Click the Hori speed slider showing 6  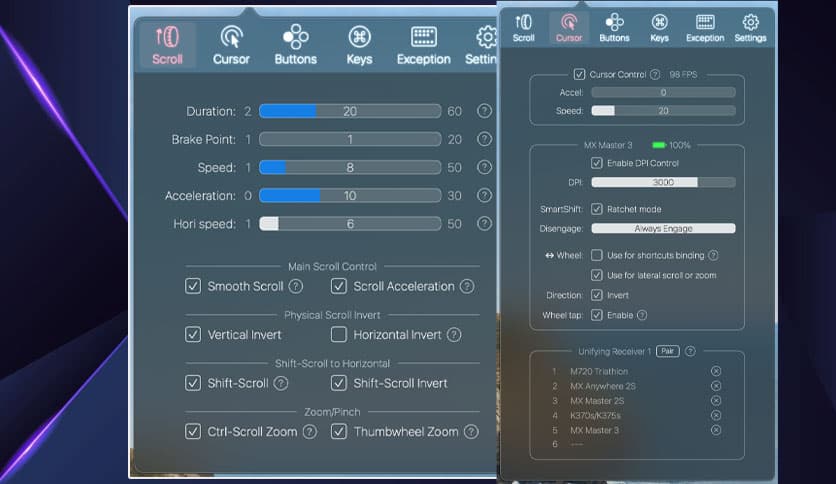(x=350, y=223)
